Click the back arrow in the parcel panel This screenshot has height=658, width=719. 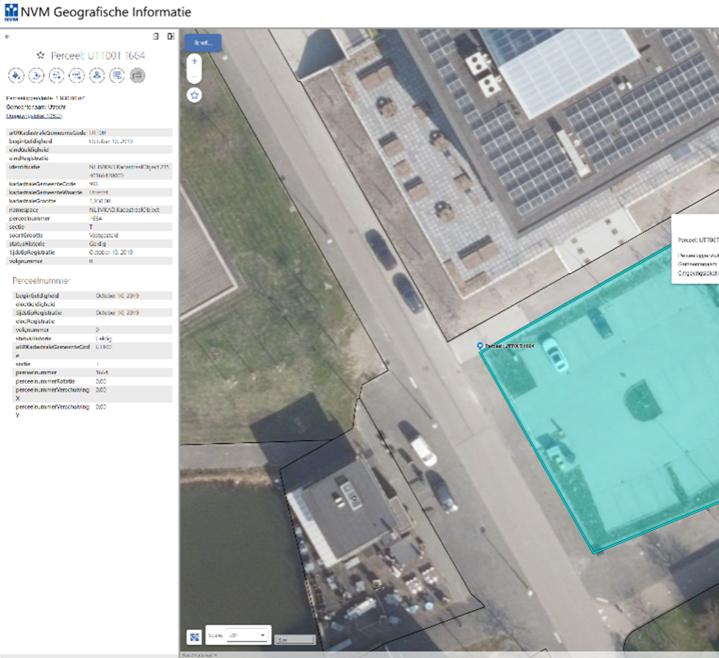coord(8,37)
